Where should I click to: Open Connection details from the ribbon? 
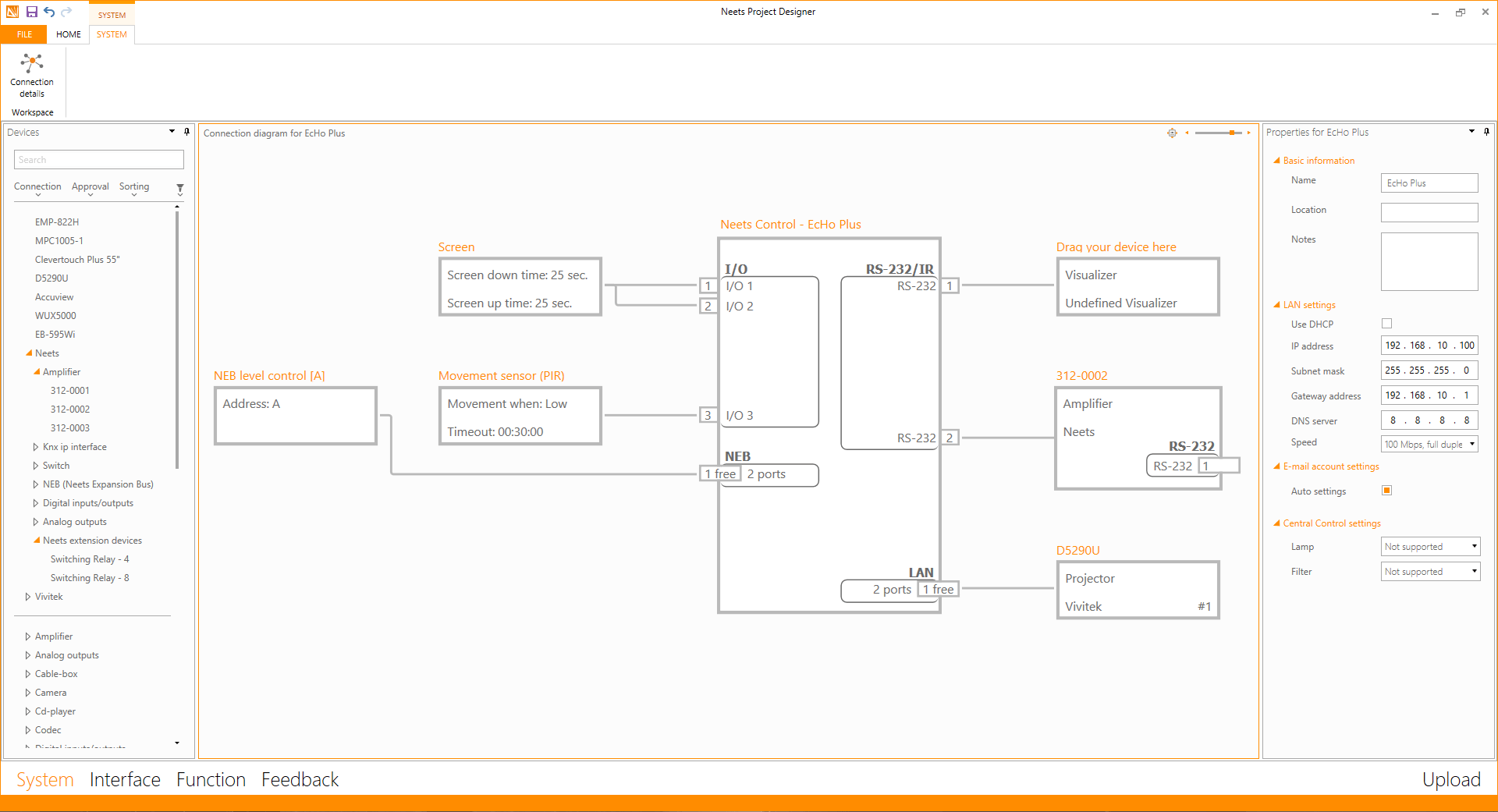pos(32,75)
